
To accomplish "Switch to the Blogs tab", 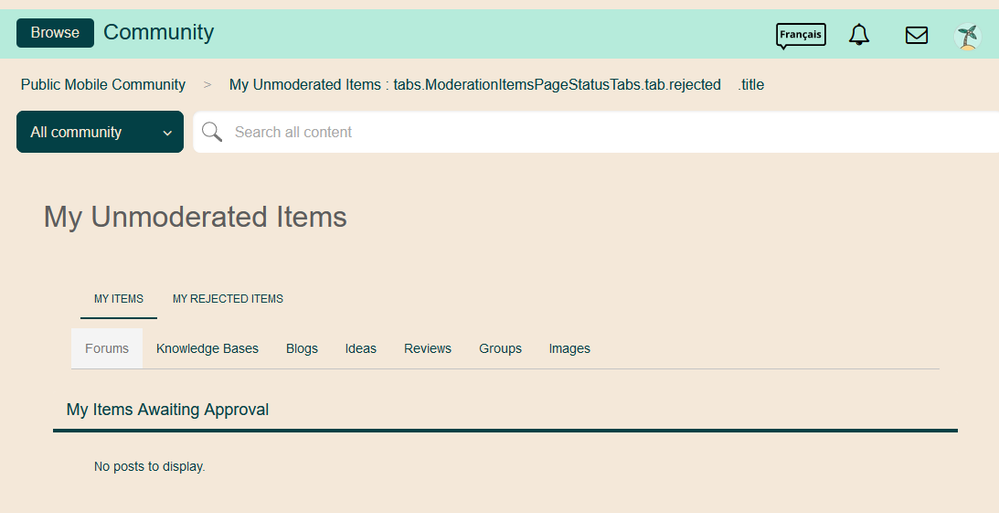I will [x=302, y=349].
